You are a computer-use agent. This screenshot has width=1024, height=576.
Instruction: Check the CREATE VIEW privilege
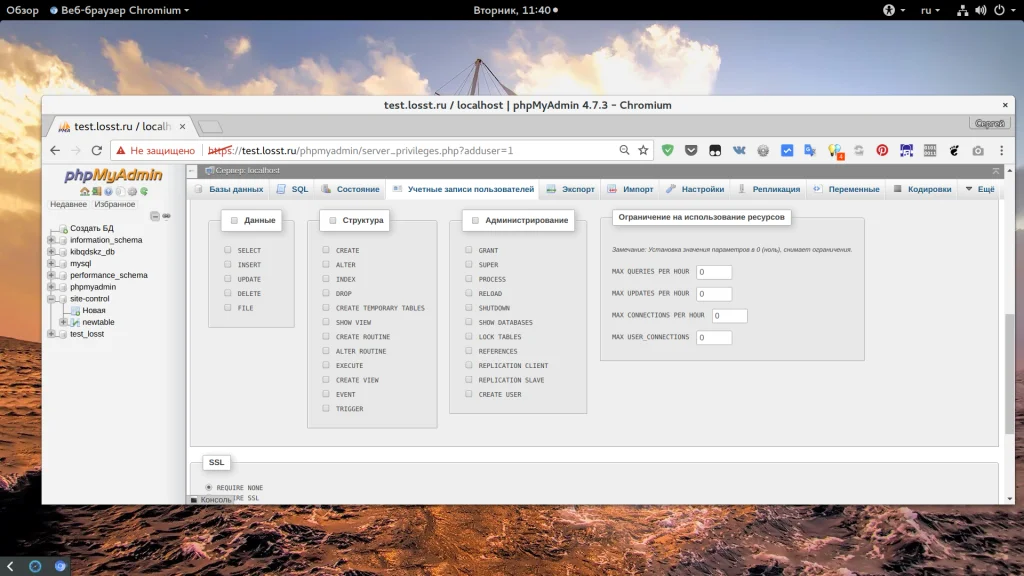(x=326, y=380)
